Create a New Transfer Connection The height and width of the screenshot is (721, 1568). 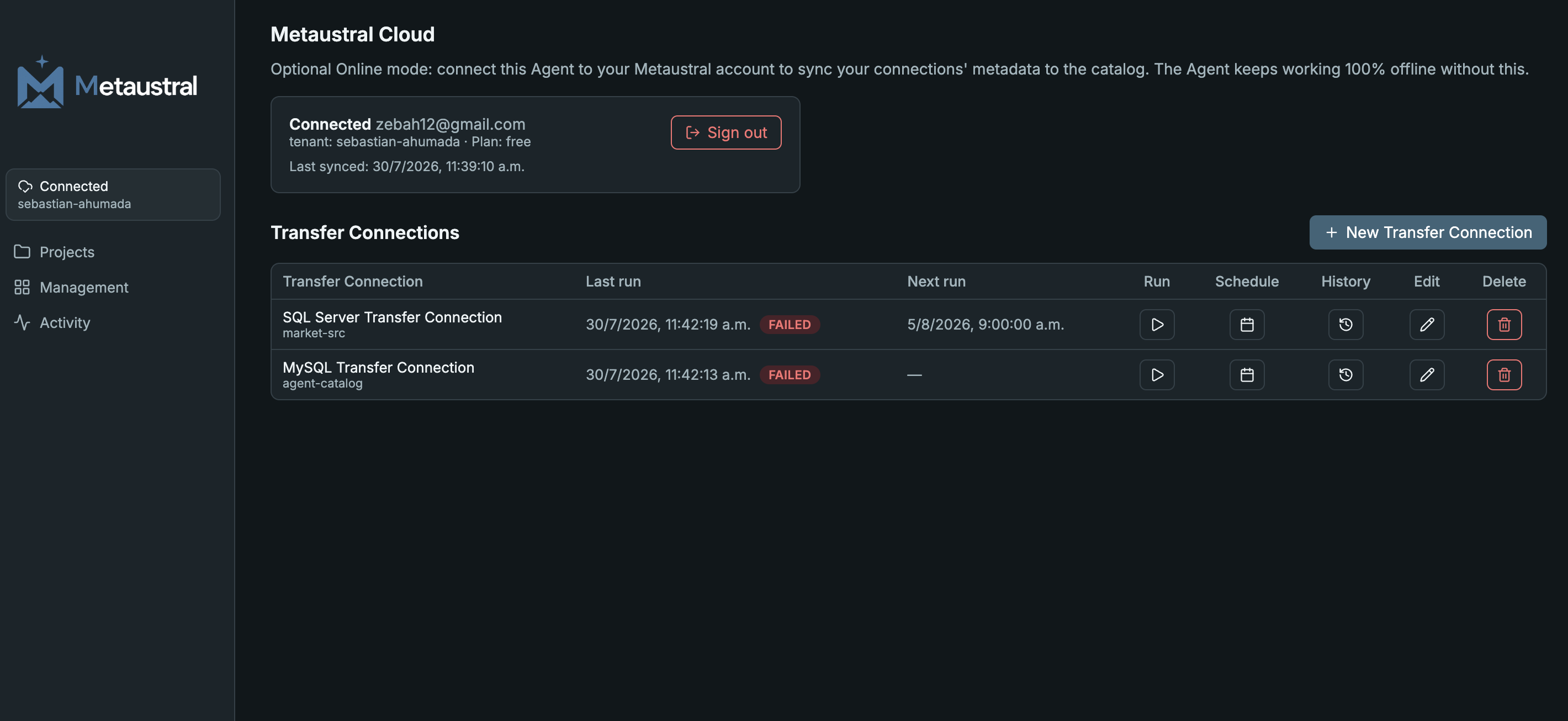pyautogui.click(x=1427, y=232)
